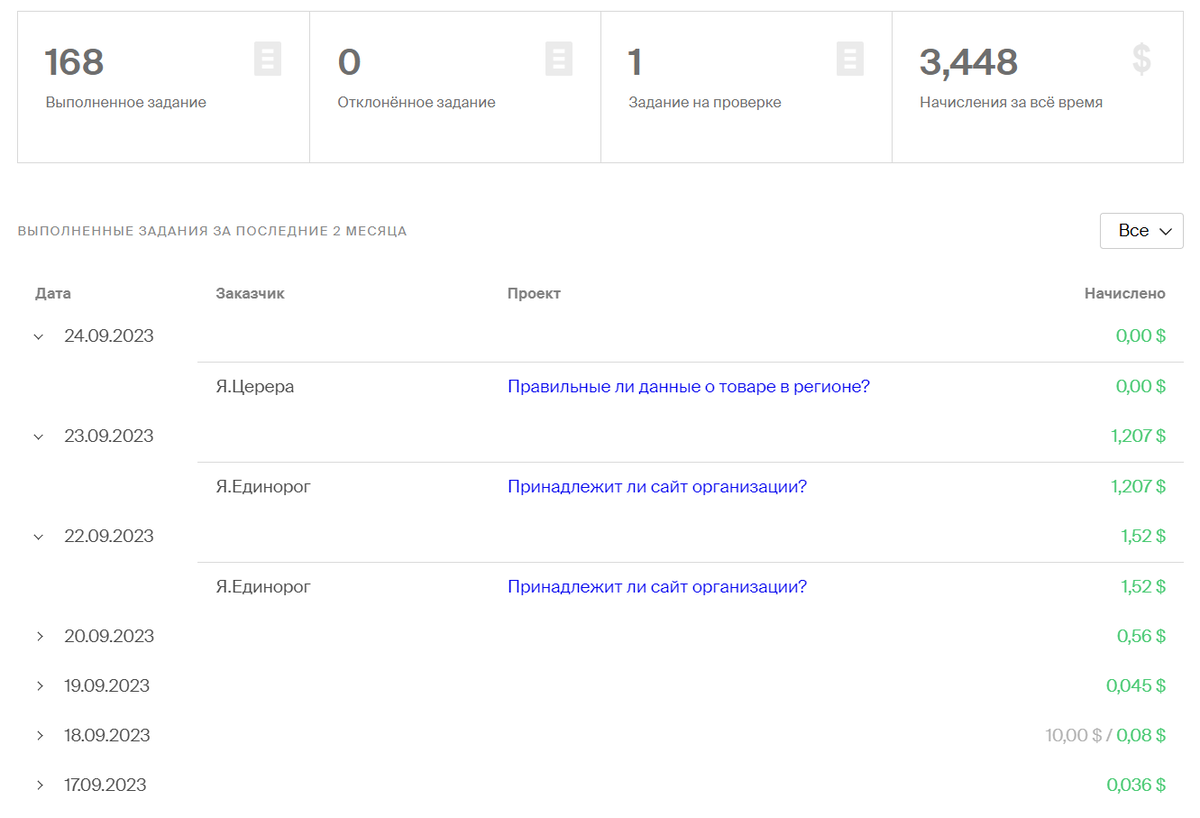The image size is (1200, 818).
Task: Expand the 19.09.2023 row
Action: click(39, 686)
